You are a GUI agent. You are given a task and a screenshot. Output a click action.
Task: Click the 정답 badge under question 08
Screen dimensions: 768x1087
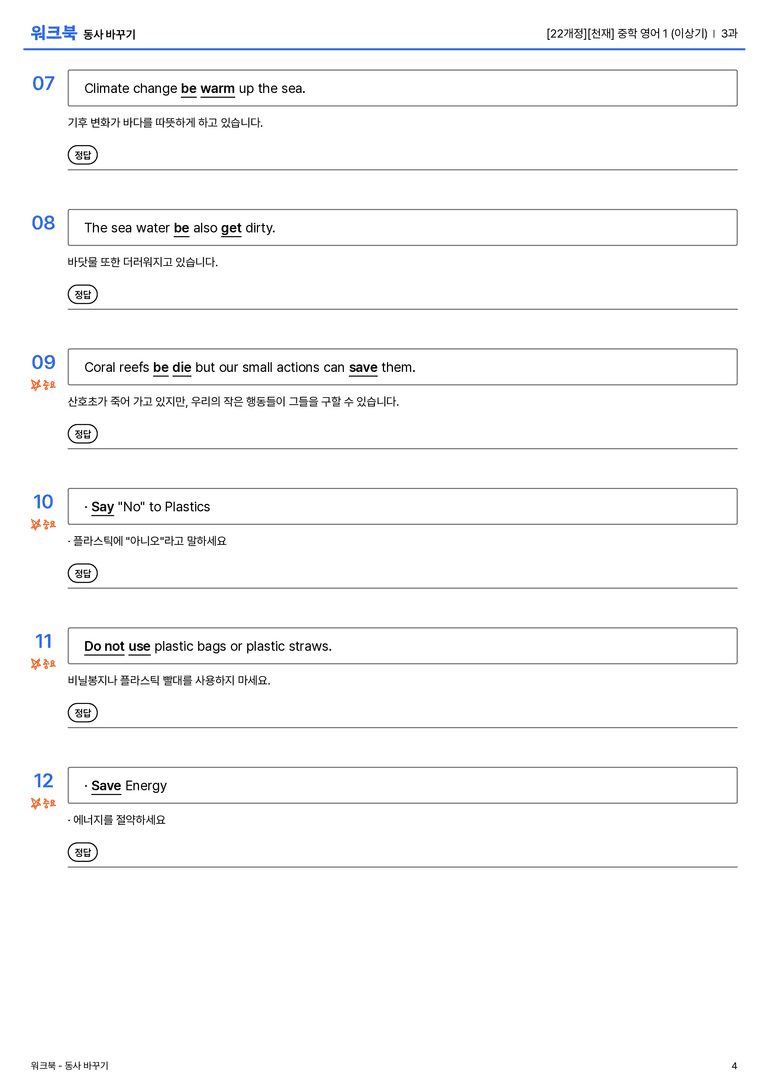coord(82,295)
